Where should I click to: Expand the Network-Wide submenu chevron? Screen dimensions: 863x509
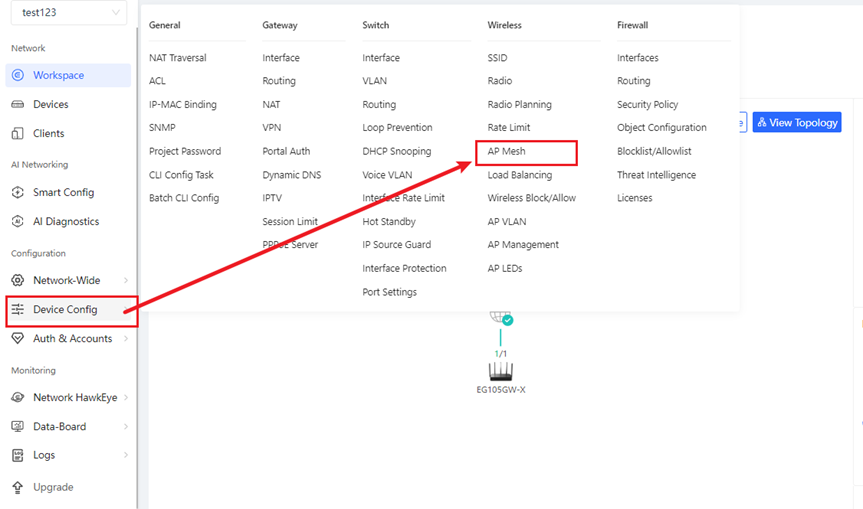[x=125, y=281]
